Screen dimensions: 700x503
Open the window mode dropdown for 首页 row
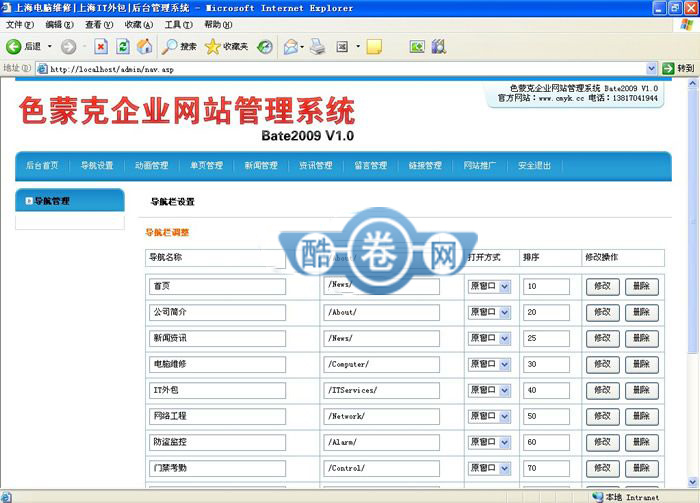[504, 287]
